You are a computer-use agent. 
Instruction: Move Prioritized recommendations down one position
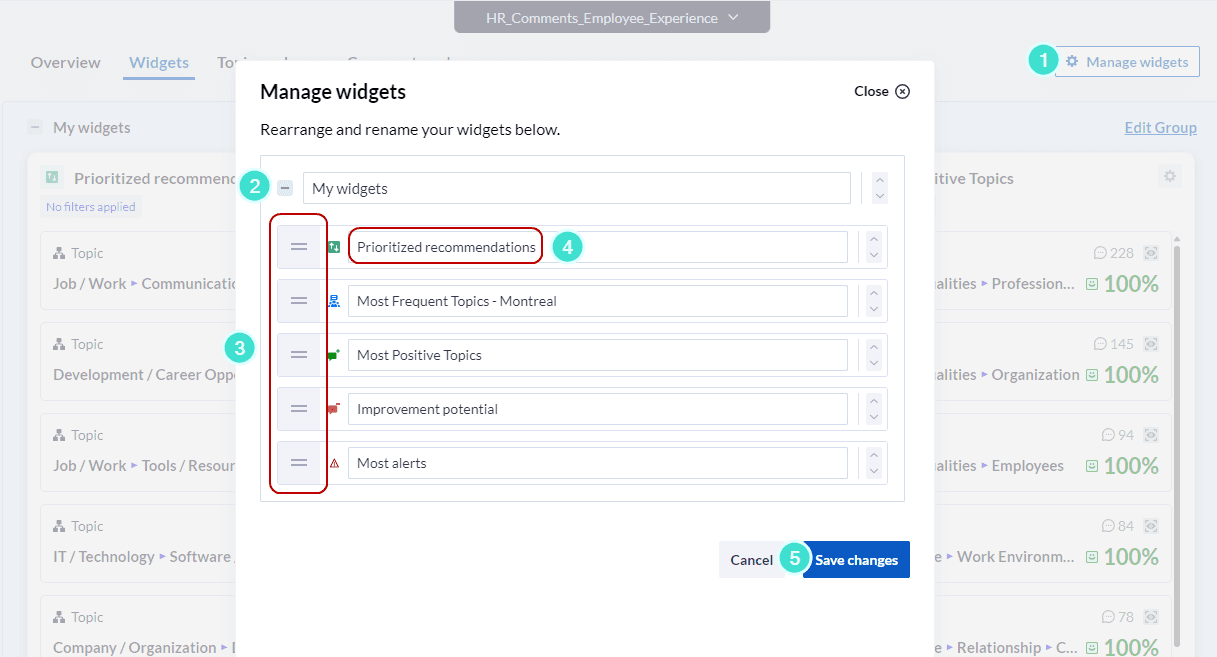pyautogui.click(x=874, y=255)
